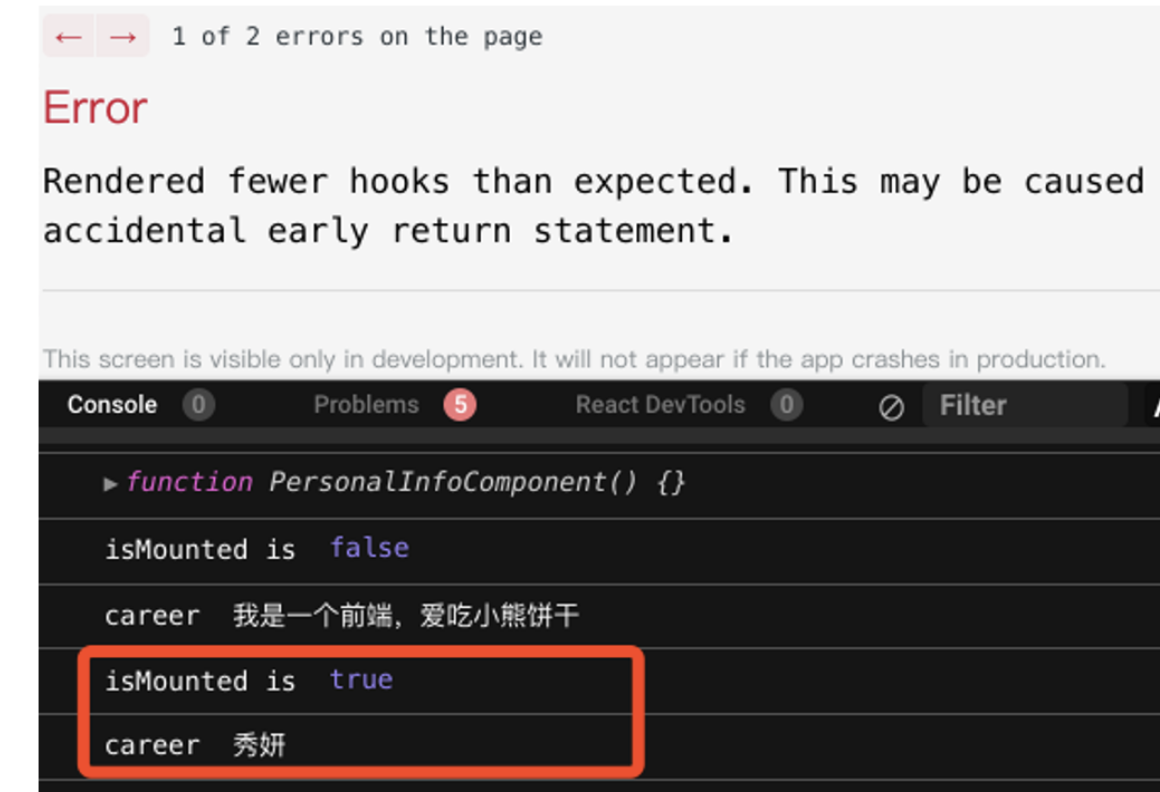Open the Problems tab
This screenshot has height=792, width=1160.
366,405
